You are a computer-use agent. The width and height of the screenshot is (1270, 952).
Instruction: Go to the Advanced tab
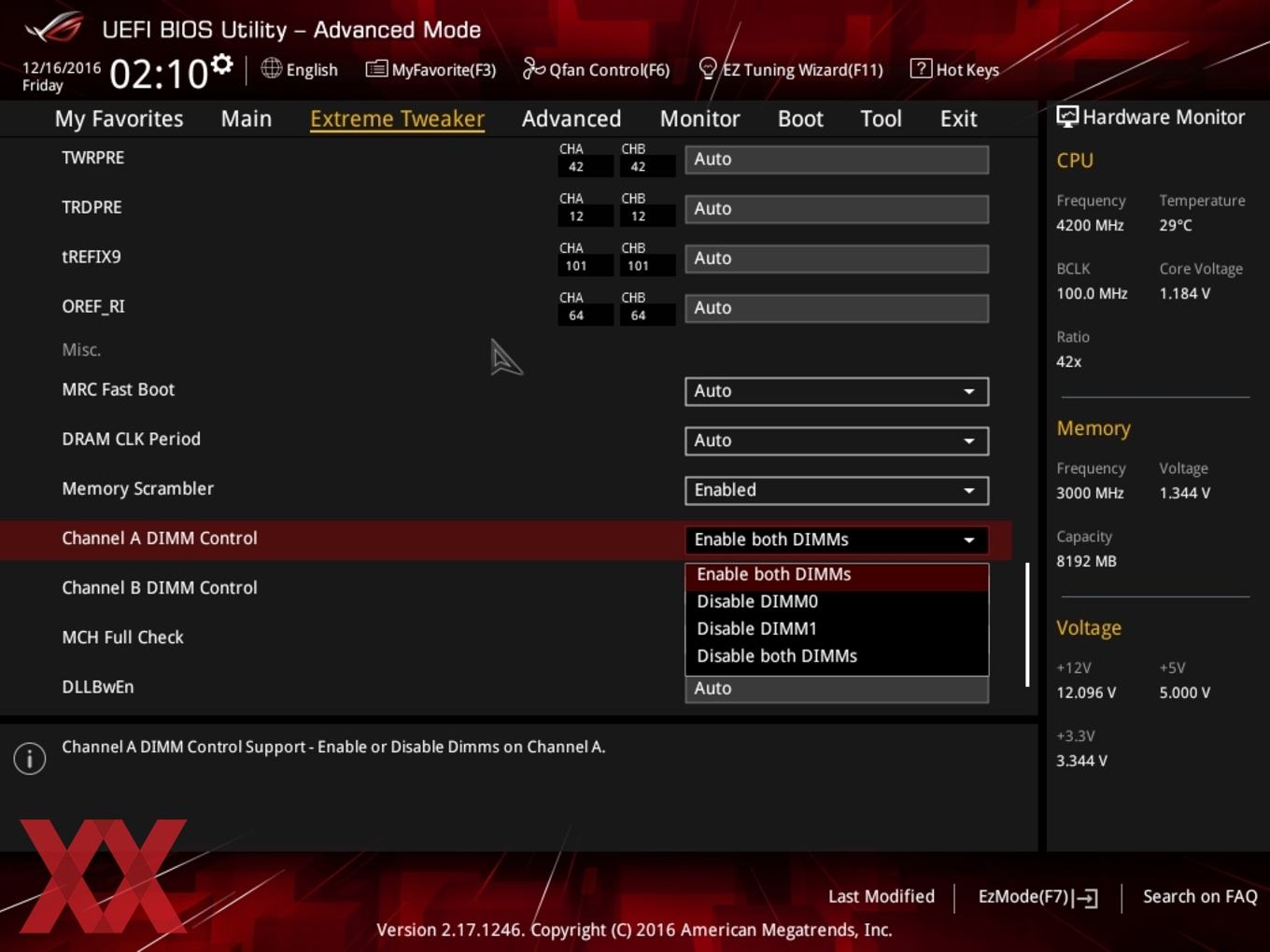[x=571, y=119]
